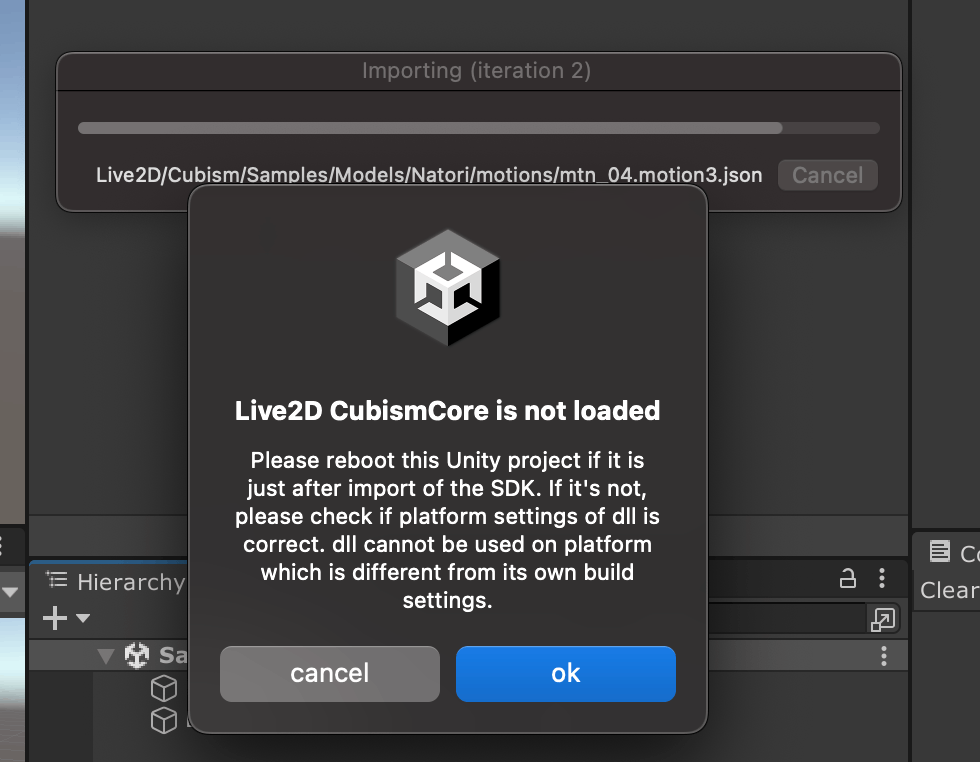The width and height of the screenshot is (980, 762).
Task: Toggle the Hierarchy panel lock
Action: pyautogui.click(x=848, y=578)
